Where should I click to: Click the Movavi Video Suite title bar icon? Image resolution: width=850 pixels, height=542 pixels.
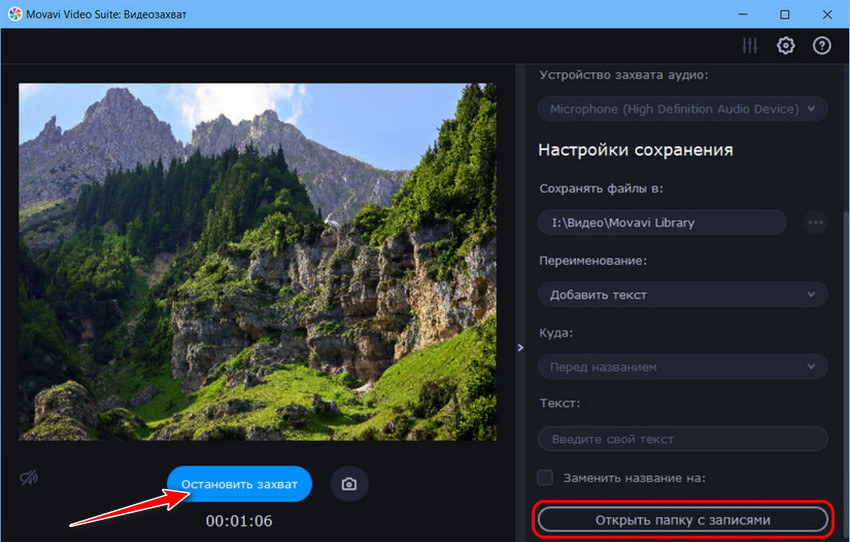click(15, 14)
